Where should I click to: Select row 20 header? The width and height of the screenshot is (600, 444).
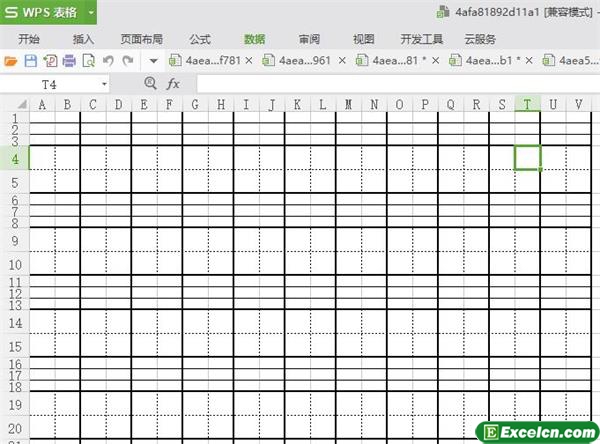click(15, 428)
